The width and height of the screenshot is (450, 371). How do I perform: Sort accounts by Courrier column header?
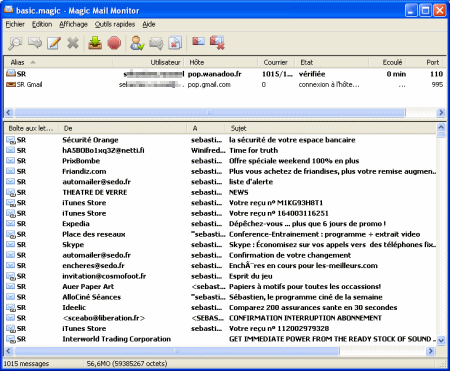pos(276,62)
